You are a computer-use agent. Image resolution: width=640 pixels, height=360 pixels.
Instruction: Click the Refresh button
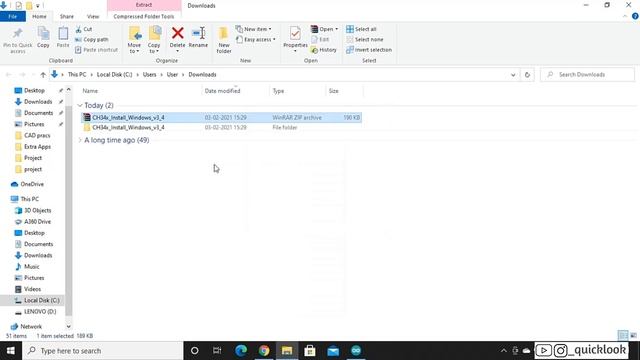click(x=527, y=75)
